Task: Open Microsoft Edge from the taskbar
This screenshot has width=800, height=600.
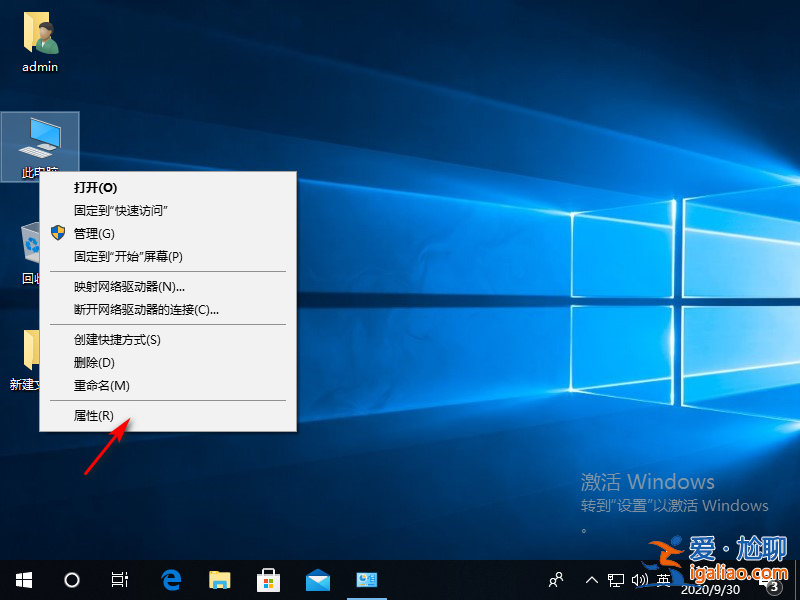Action: click(170, 579)
